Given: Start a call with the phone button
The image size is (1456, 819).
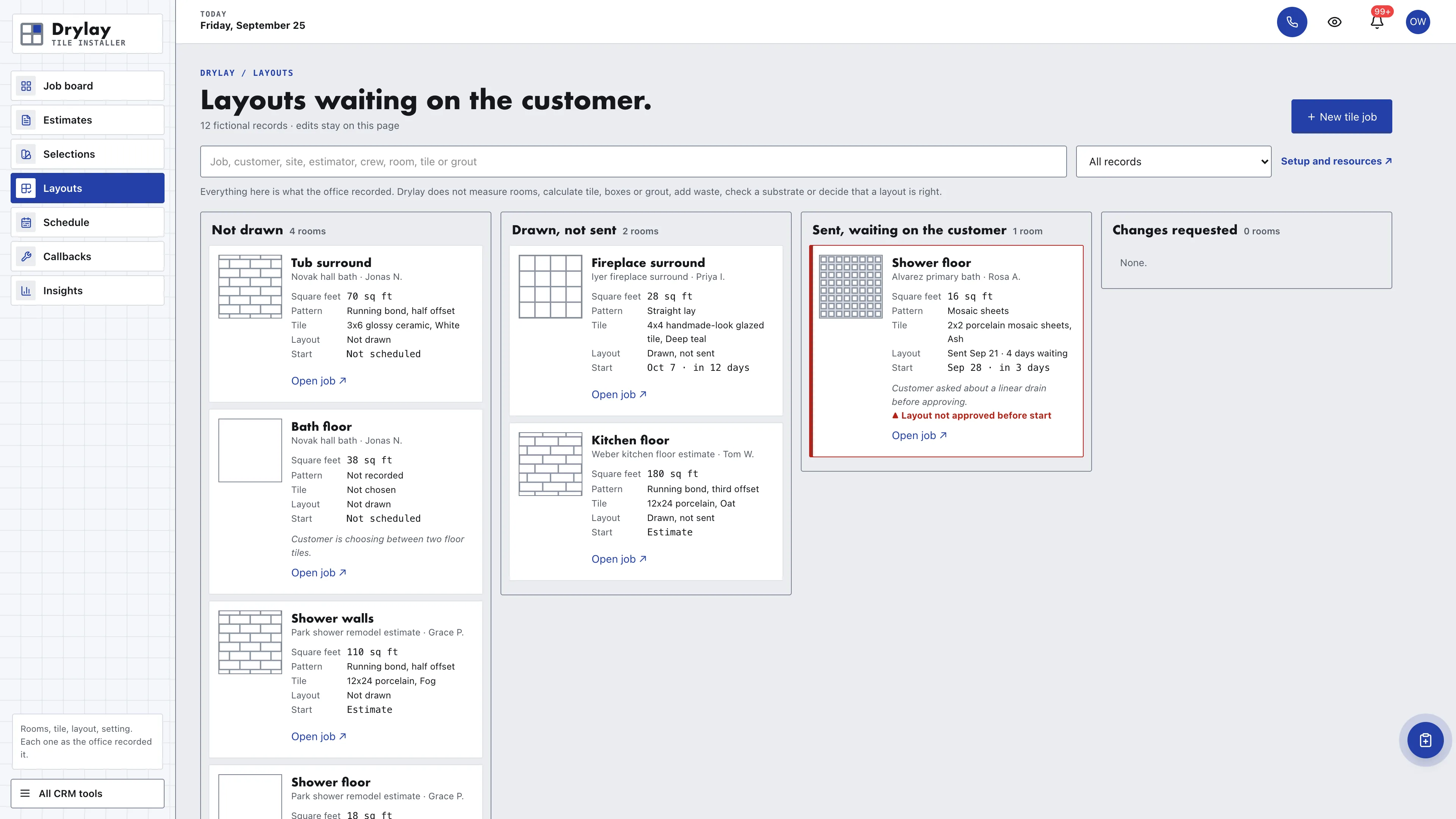Looking at the screenshot, I should click(1292, 22).
